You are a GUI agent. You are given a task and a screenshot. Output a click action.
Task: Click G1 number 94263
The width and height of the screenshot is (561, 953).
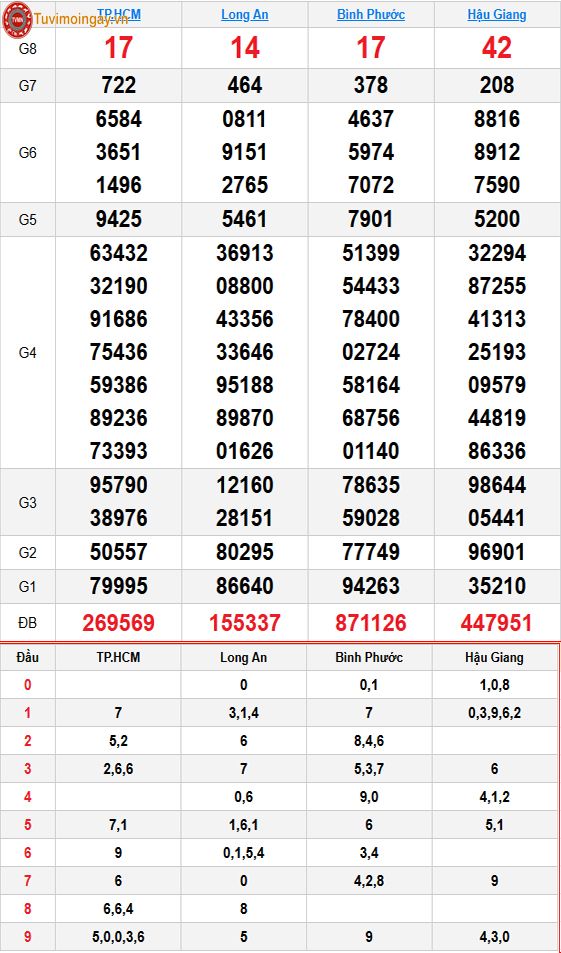coord(371,586)
